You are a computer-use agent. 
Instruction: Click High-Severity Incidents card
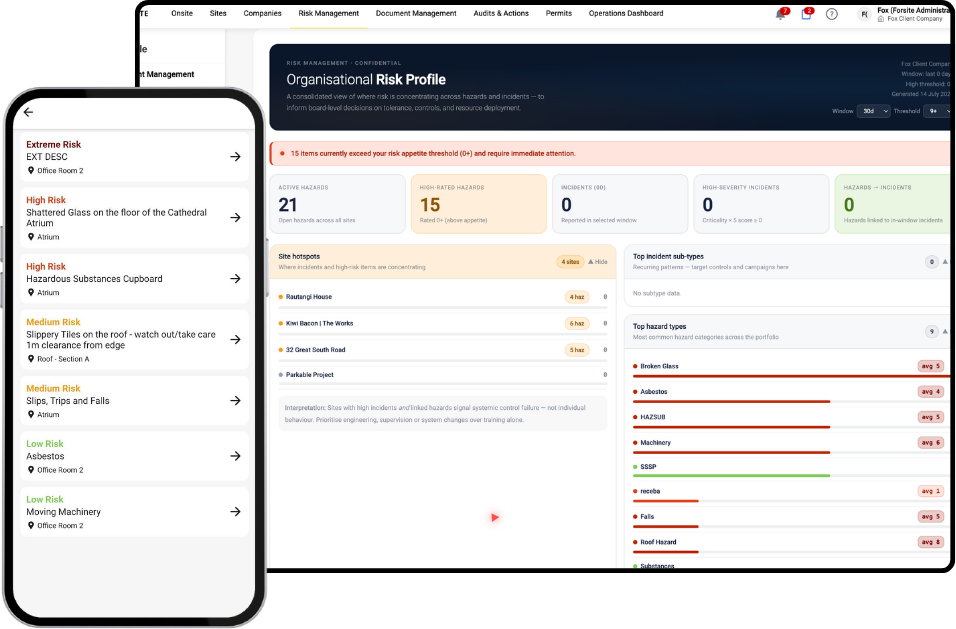tap(762, 204)
